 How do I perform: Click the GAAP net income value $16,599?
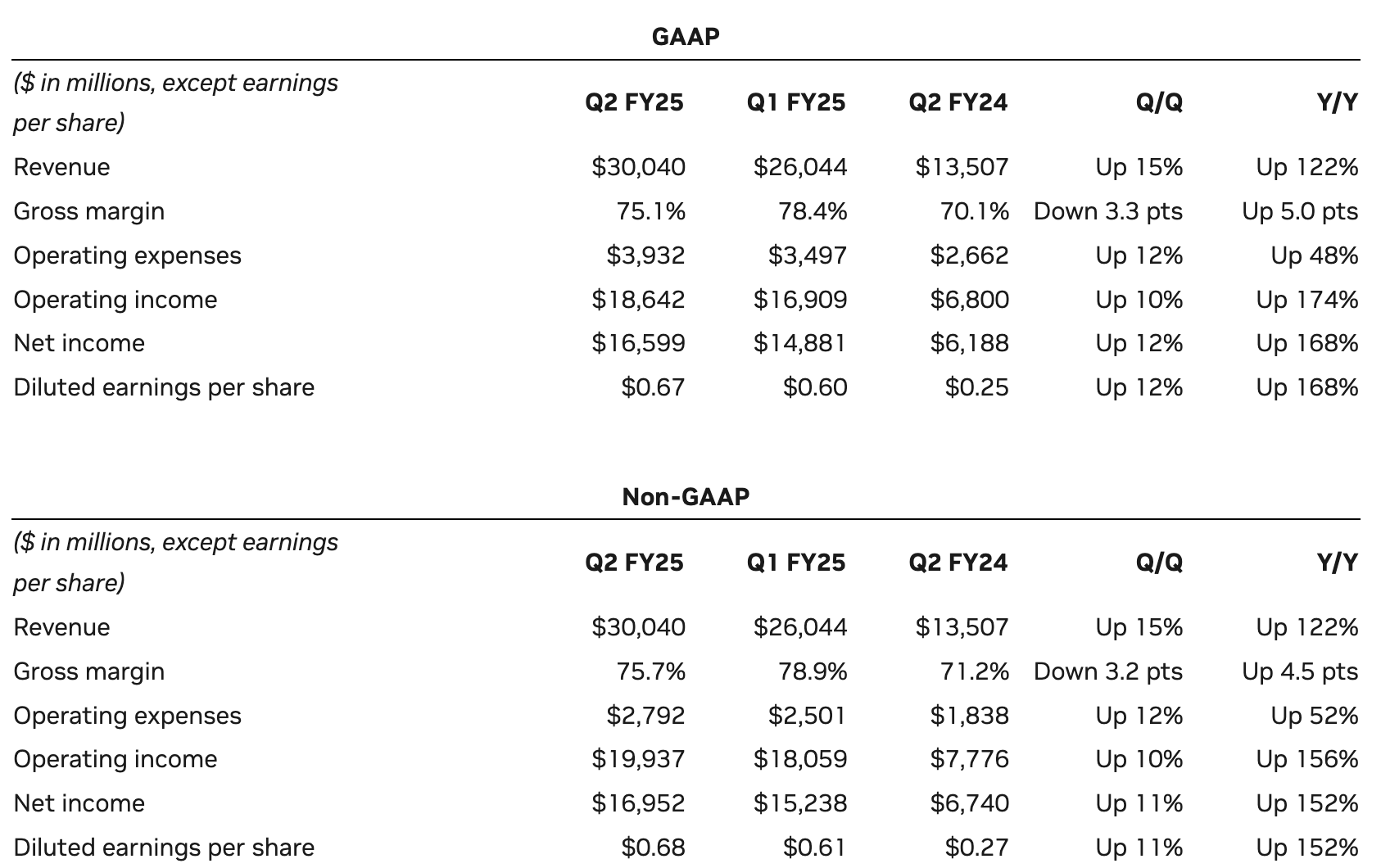pyautogui.click(x=638, y=343)
